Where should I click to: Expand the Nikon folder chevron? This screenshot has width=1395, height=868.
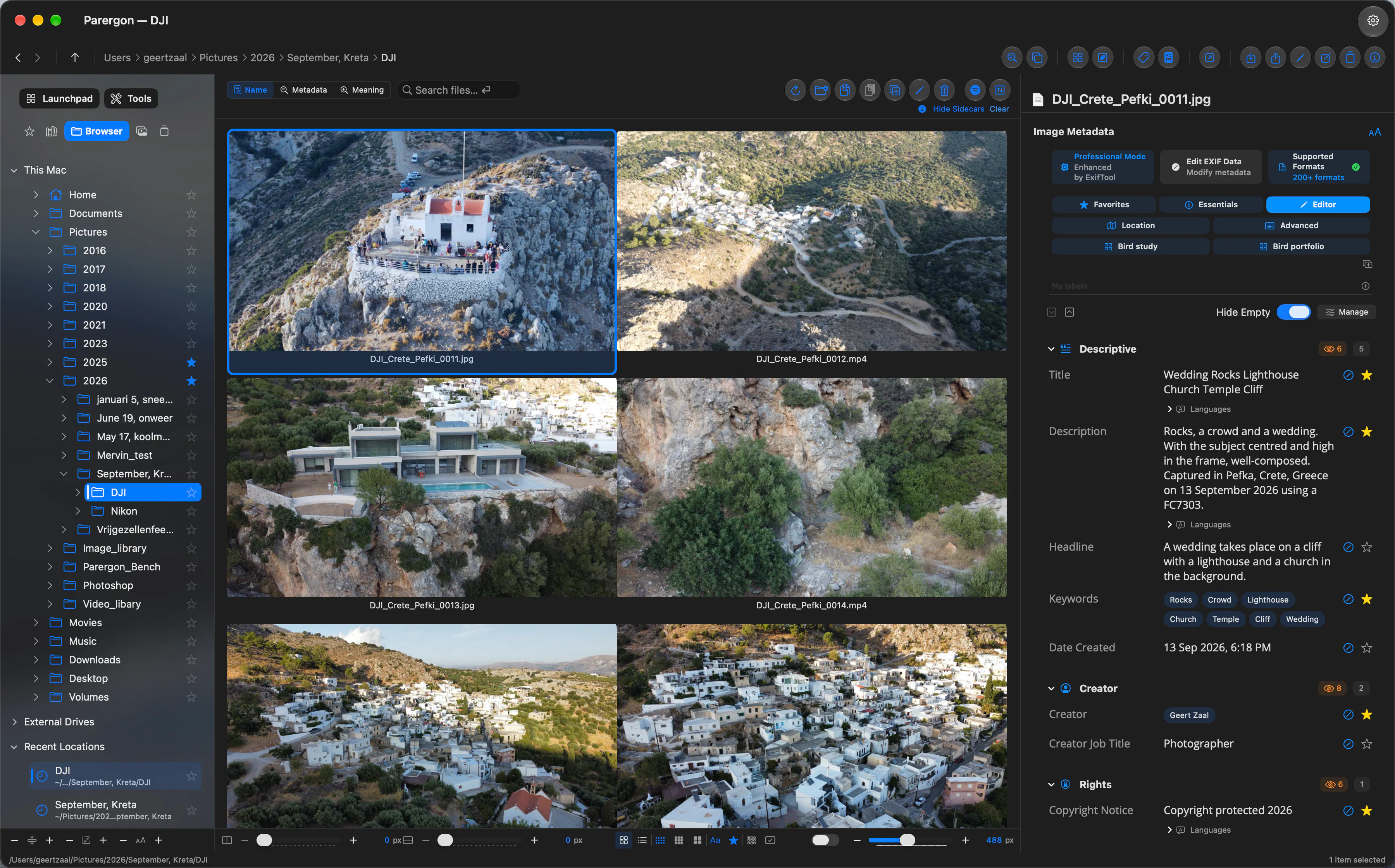pos(78,511)
